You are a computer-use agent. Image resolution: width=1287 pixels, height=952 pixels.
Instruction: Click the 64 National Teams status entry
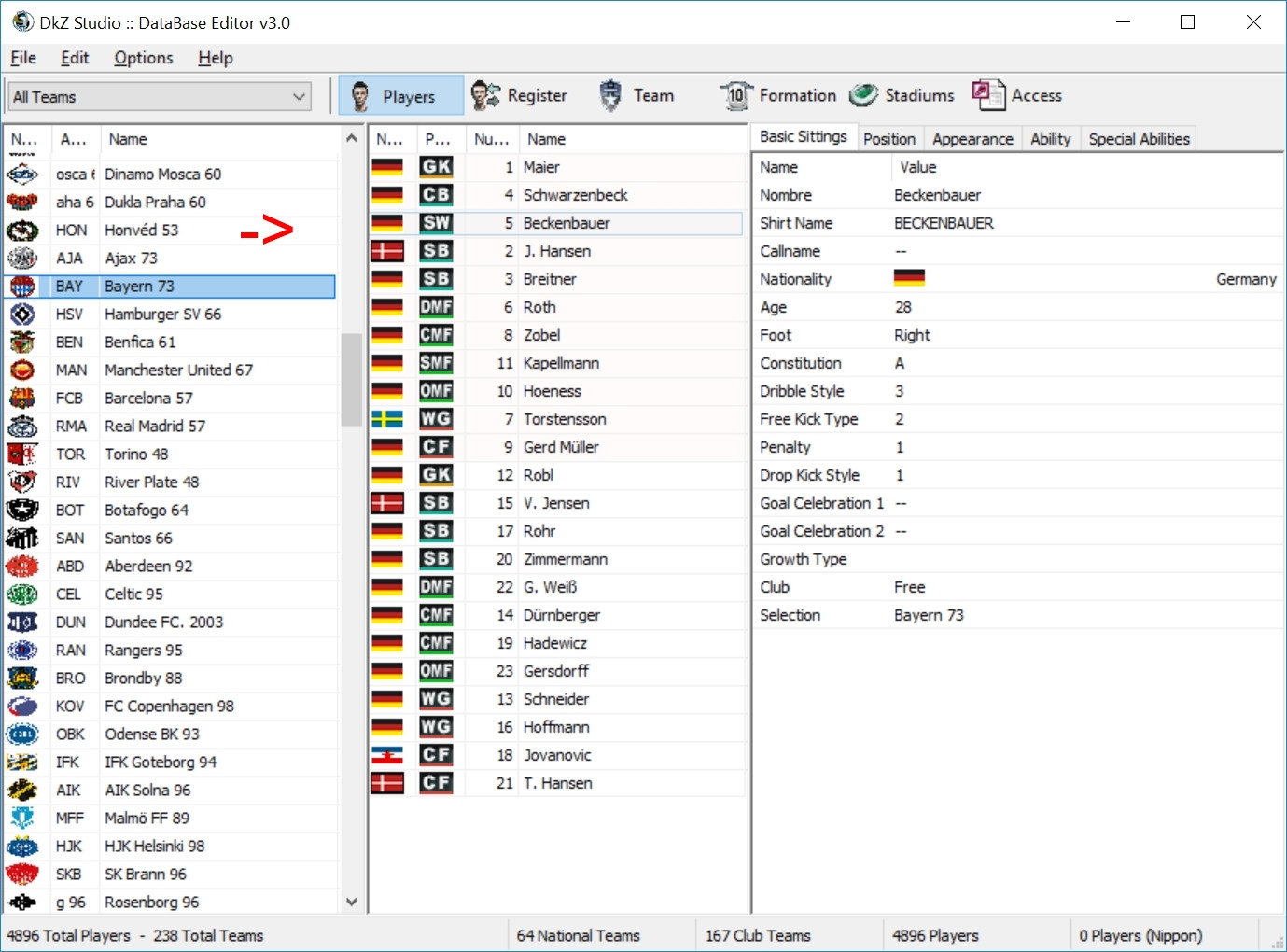click(x=579, y=935)
